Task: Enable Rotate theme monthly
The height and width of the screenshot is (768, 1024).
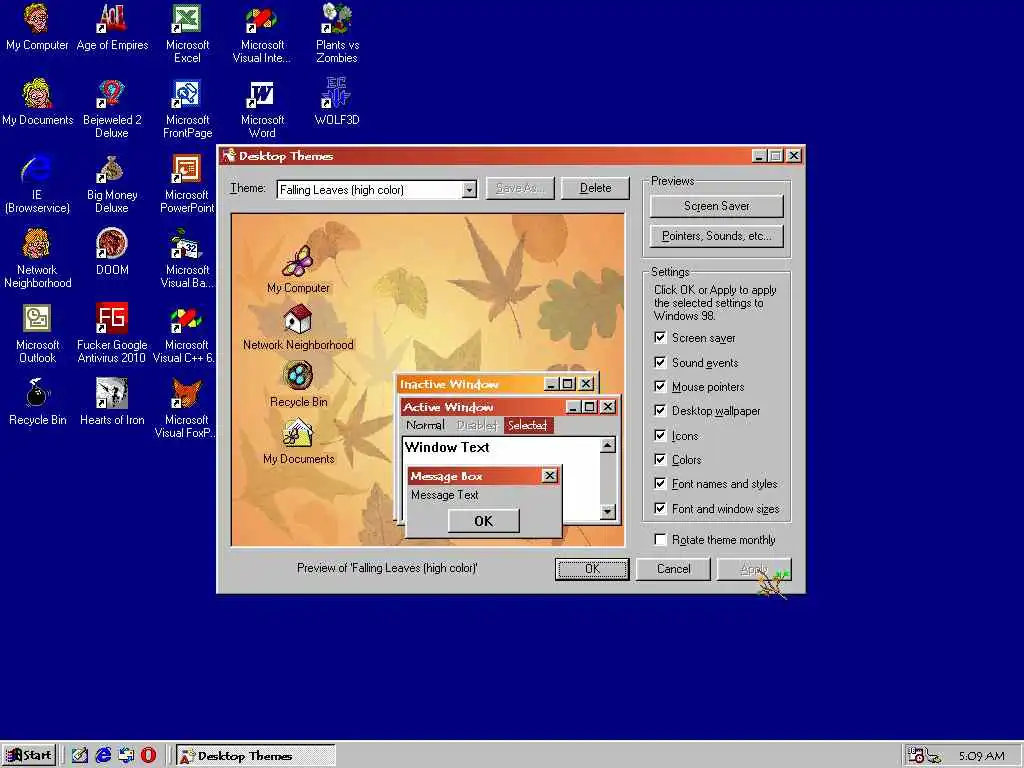Action: (660, 539)
